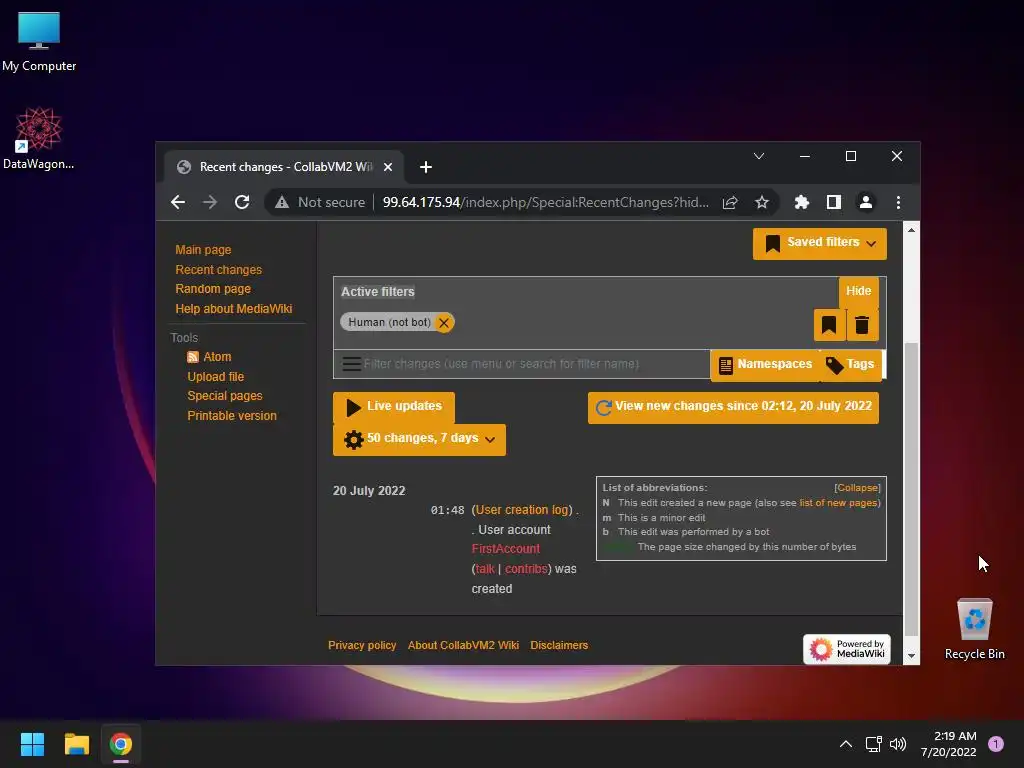This screenshot has width=1024, height=768.
Task: Open Chrome three-dot menu
Action: point(899,202)
